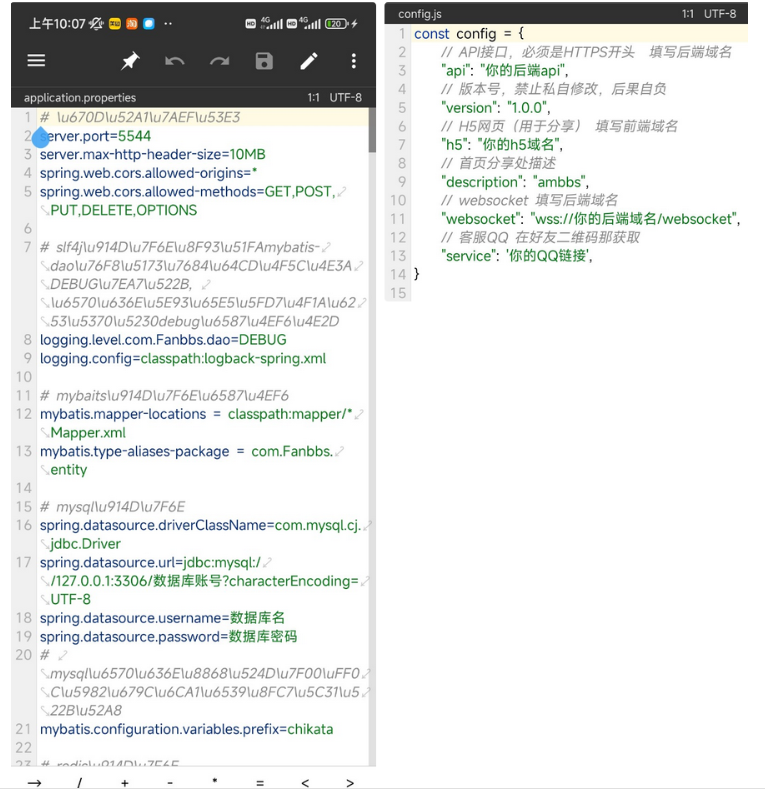765x792 pixels.
Task: Save the file with floppy disk icon
Action: [x=264, y=62]
